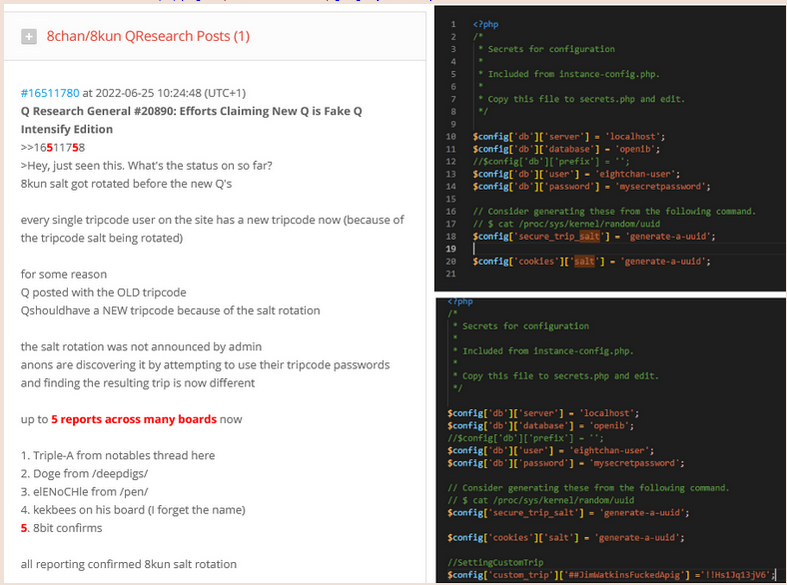Click comment 'Secrets for configuration' in top editor
Image resolution: width=787 pixels, height=585 pixels.
click(x=551, y=49)
